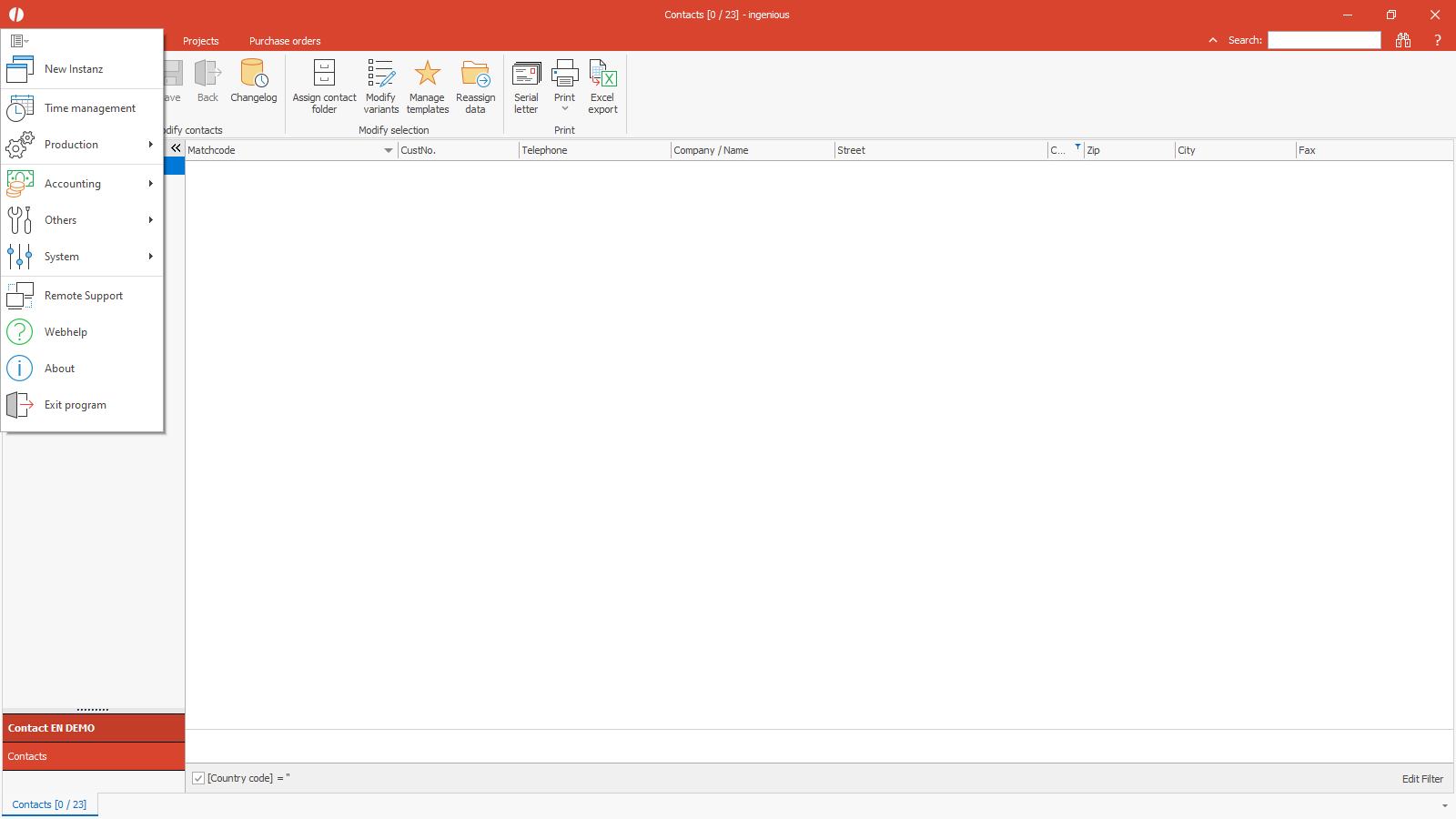Click the binoculars search icon
This screenshot has width=1456, height=819.
1403,40
